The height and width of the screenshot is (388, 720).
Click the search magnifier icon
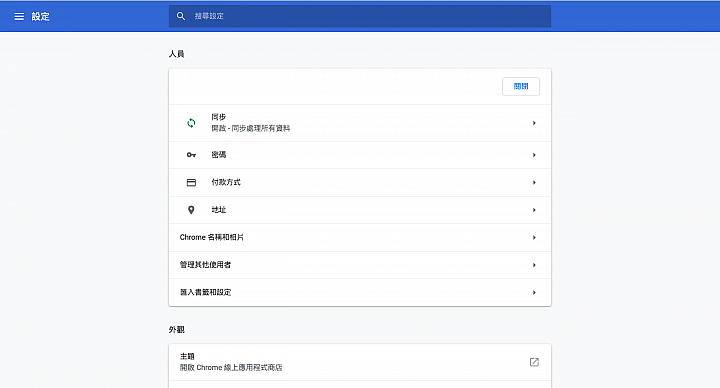[181, 16]
